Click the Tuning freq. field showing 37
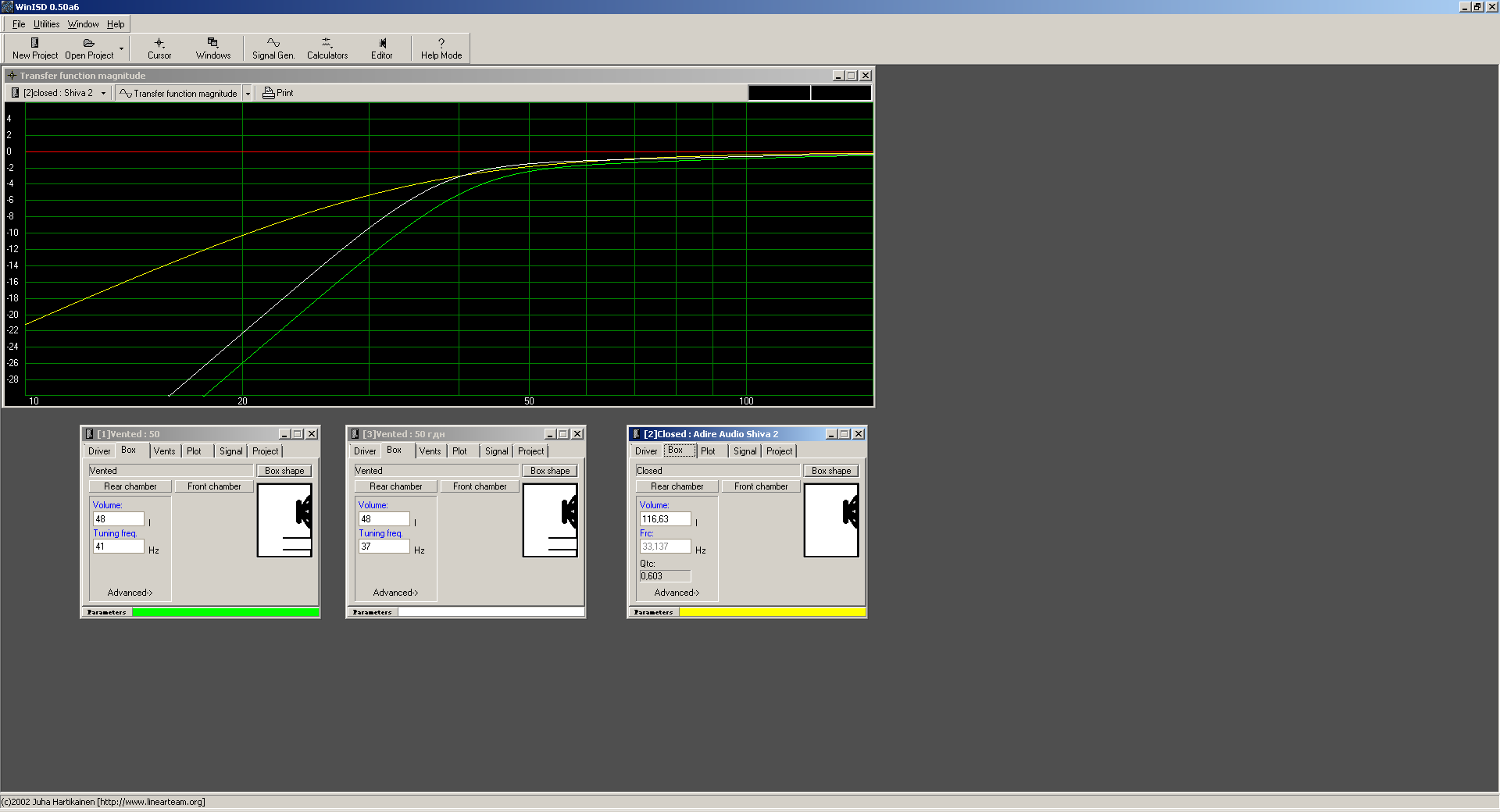This screenshot has width=1500, height=812. pyautogui.click(x=384, y=547)
